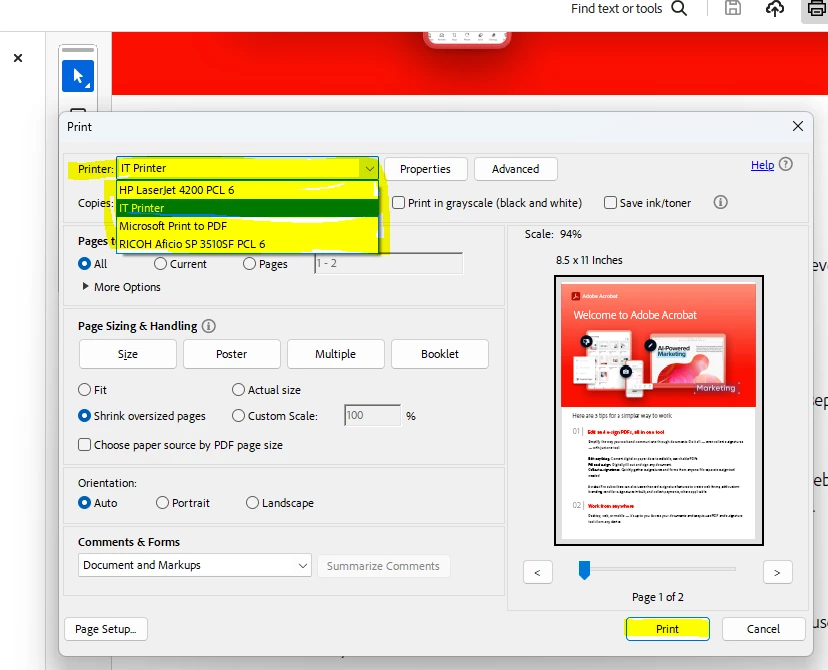Click the cloud upload icon
This screenshot has width=828, height=670.
(x=775, y=8)
